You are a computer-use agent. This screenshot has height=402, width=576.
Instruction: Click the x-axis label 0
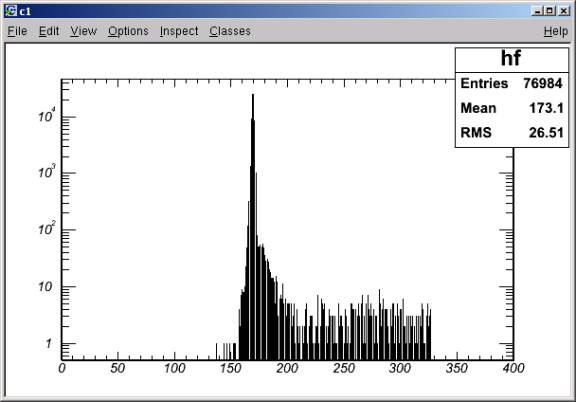click(62, 368)
